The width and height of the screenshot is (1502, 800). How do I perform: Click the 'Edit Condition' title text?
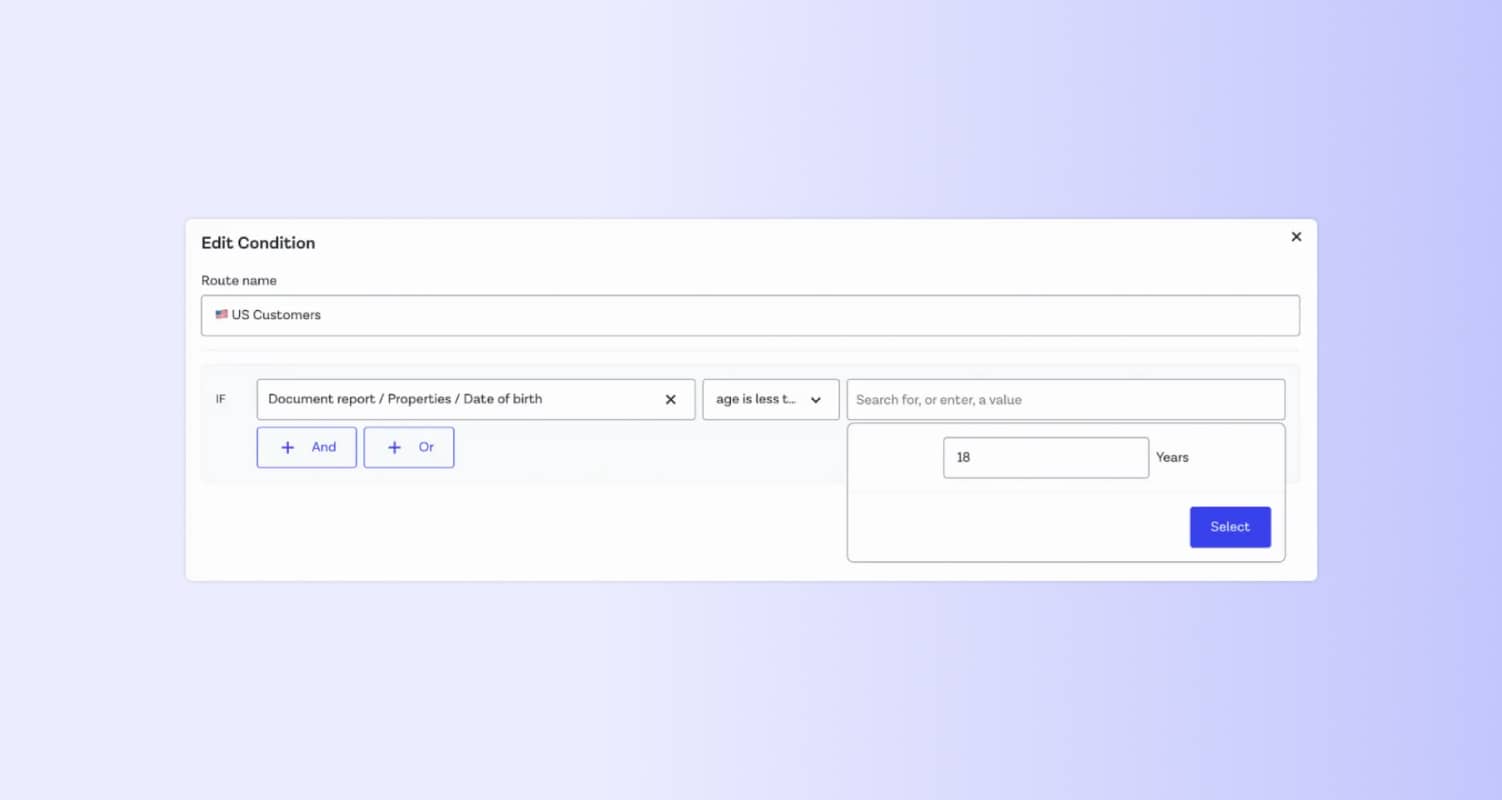[x=258, y=243]
